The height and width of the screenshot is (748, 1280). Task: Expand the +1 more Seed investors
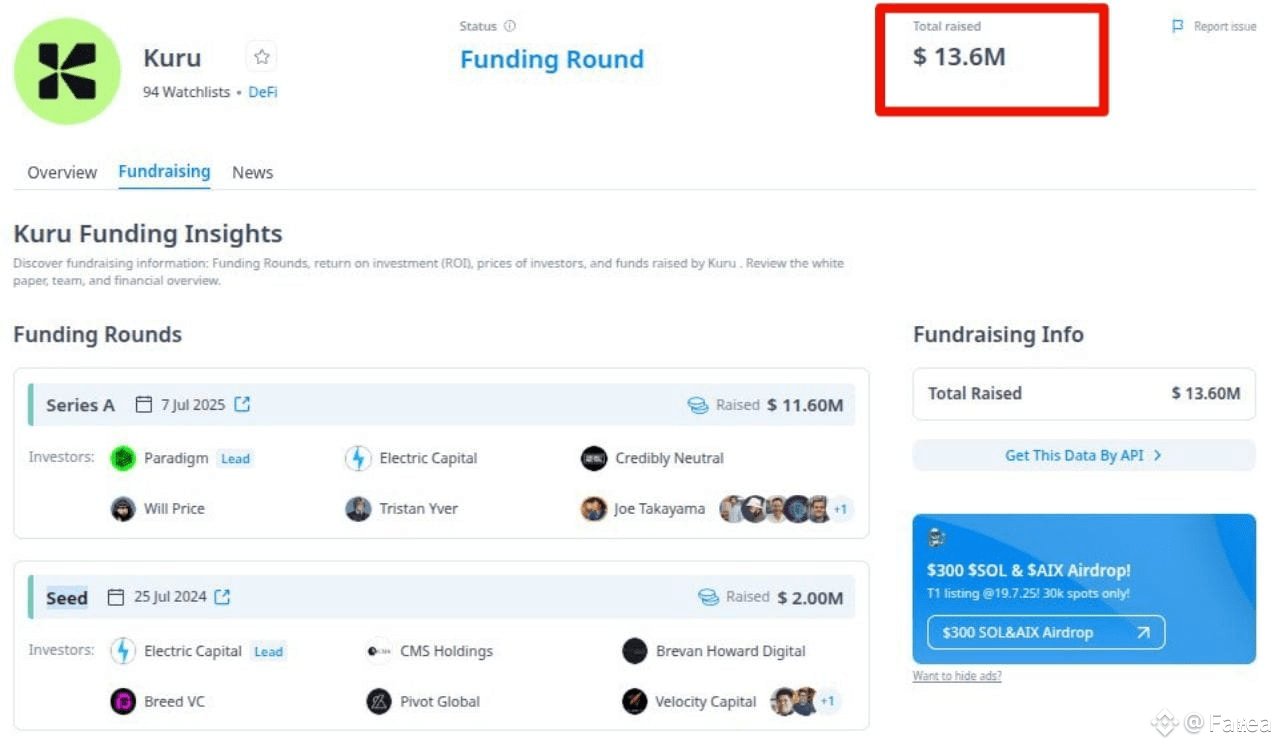click(x=827, y=701)
